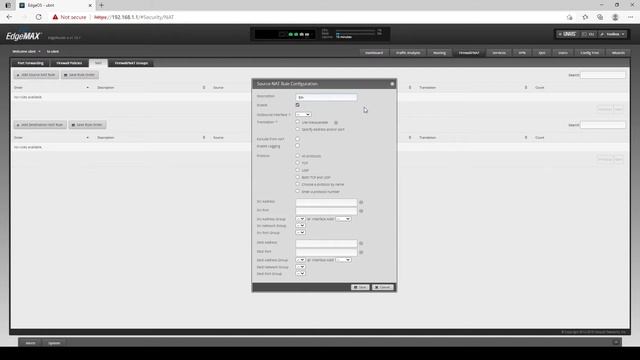Select Both TCP and UDP option

coord(298,177)
